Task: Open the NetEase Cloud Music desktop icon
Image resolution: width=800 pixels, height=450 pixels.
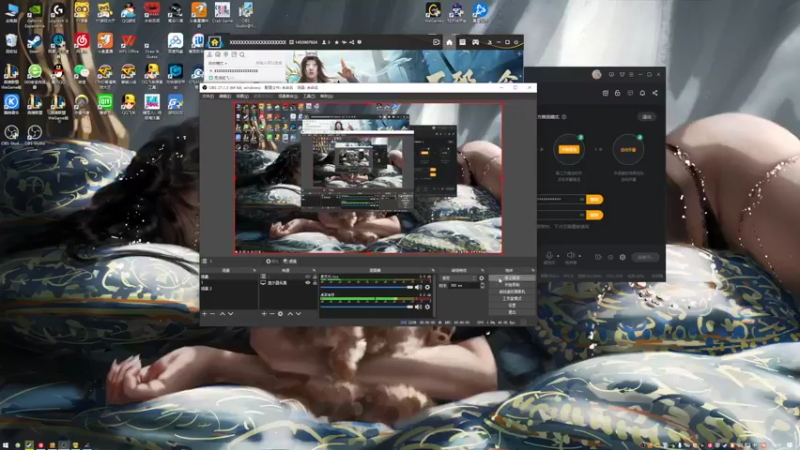Action: (x=81, y=42)
